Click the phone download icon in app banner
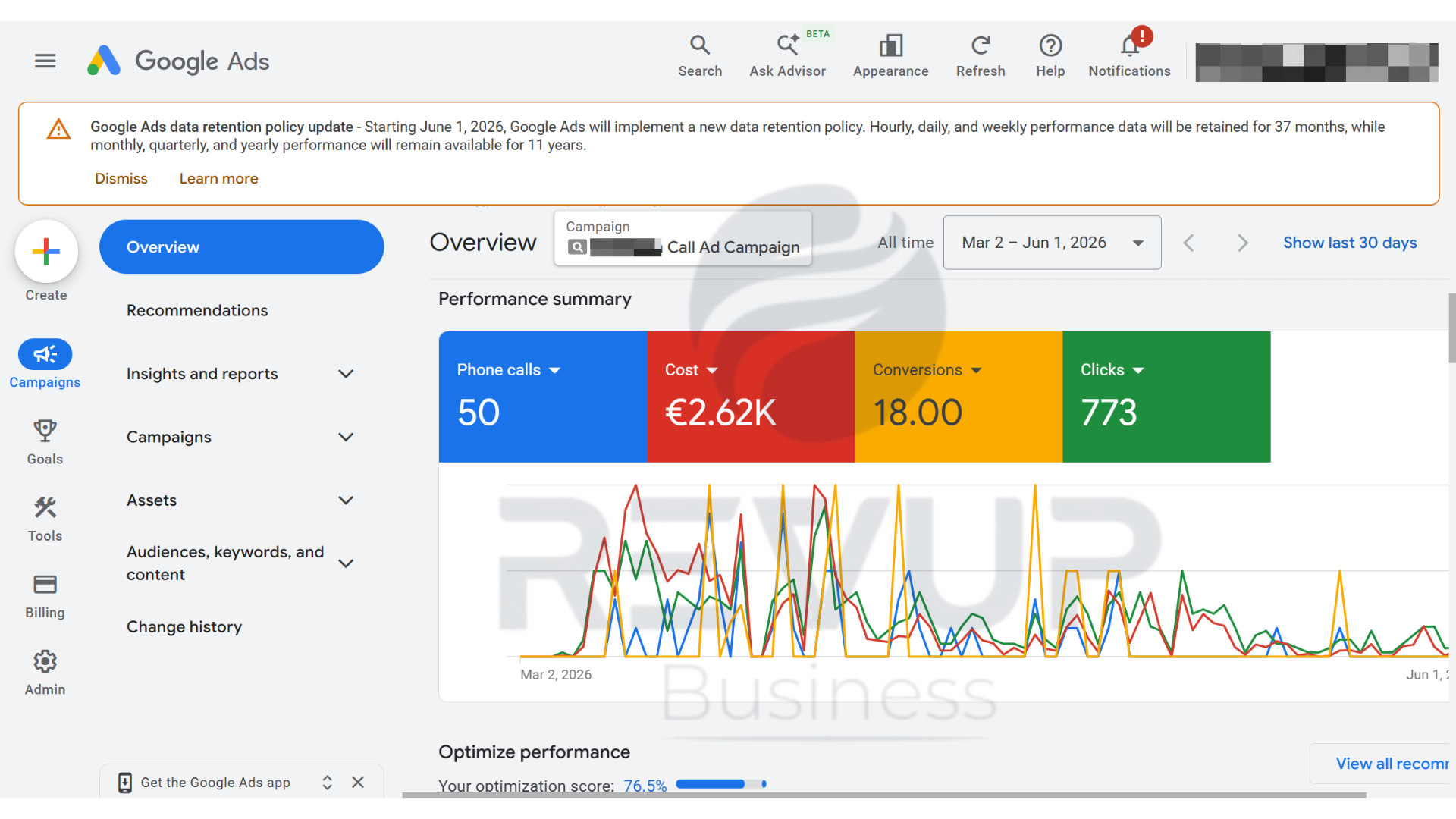1456x819 pixels. click(x=125, y=783)
